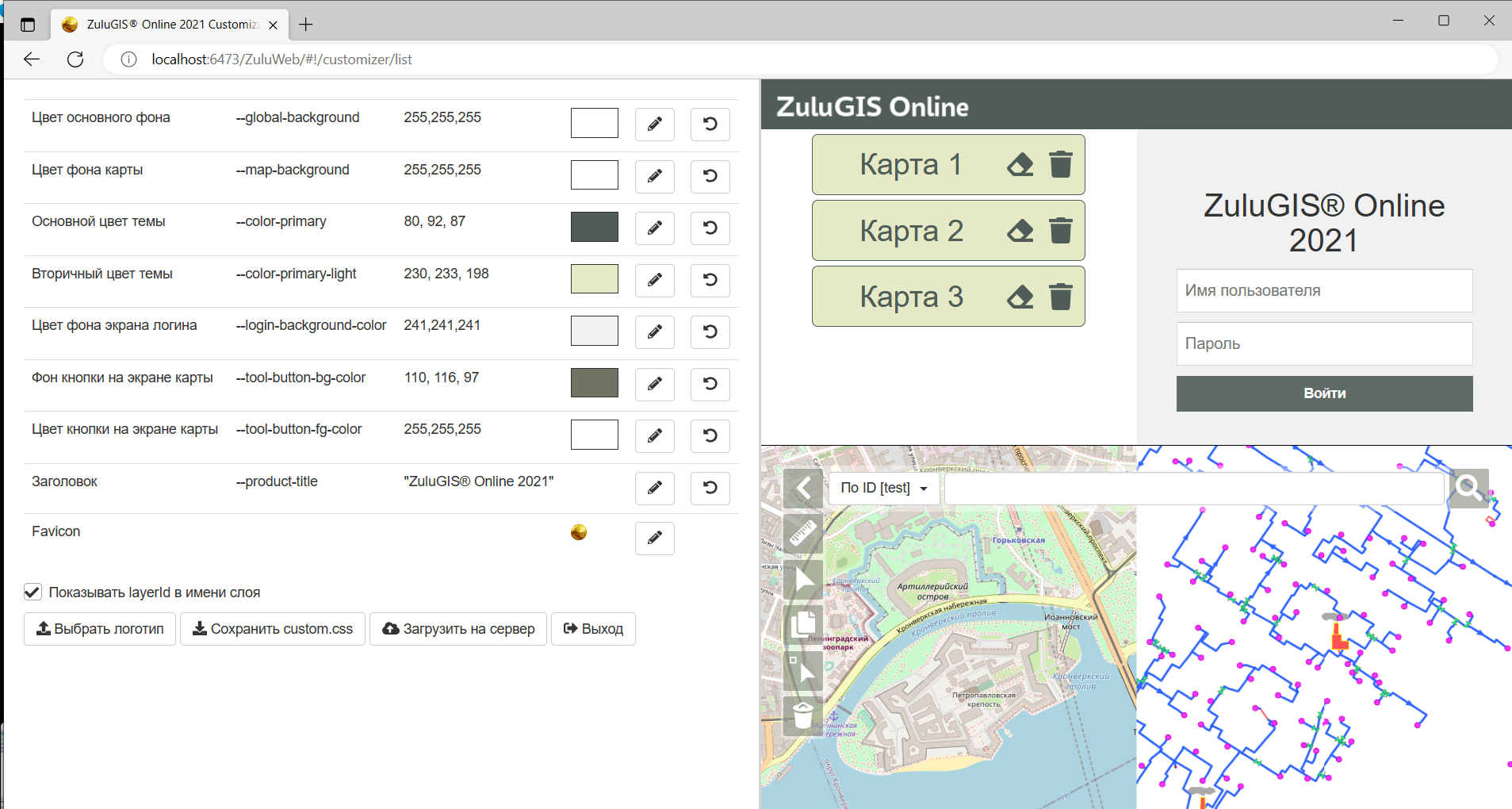Click the color-primary-light pale yellow swatch
The image size is (1512, 809).
point(595,278)
